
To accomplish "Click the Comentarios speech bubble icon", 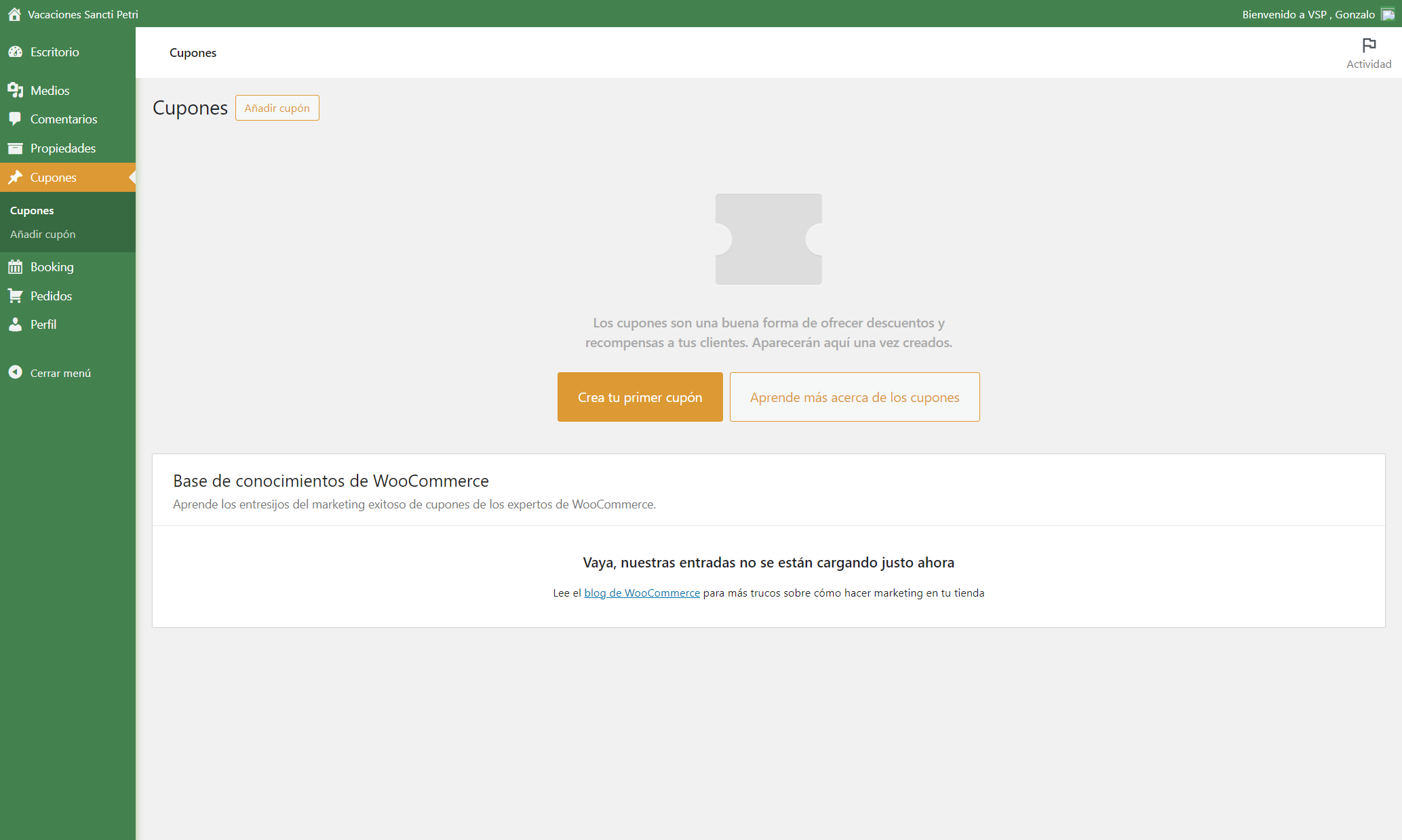I will coord(15,119).
